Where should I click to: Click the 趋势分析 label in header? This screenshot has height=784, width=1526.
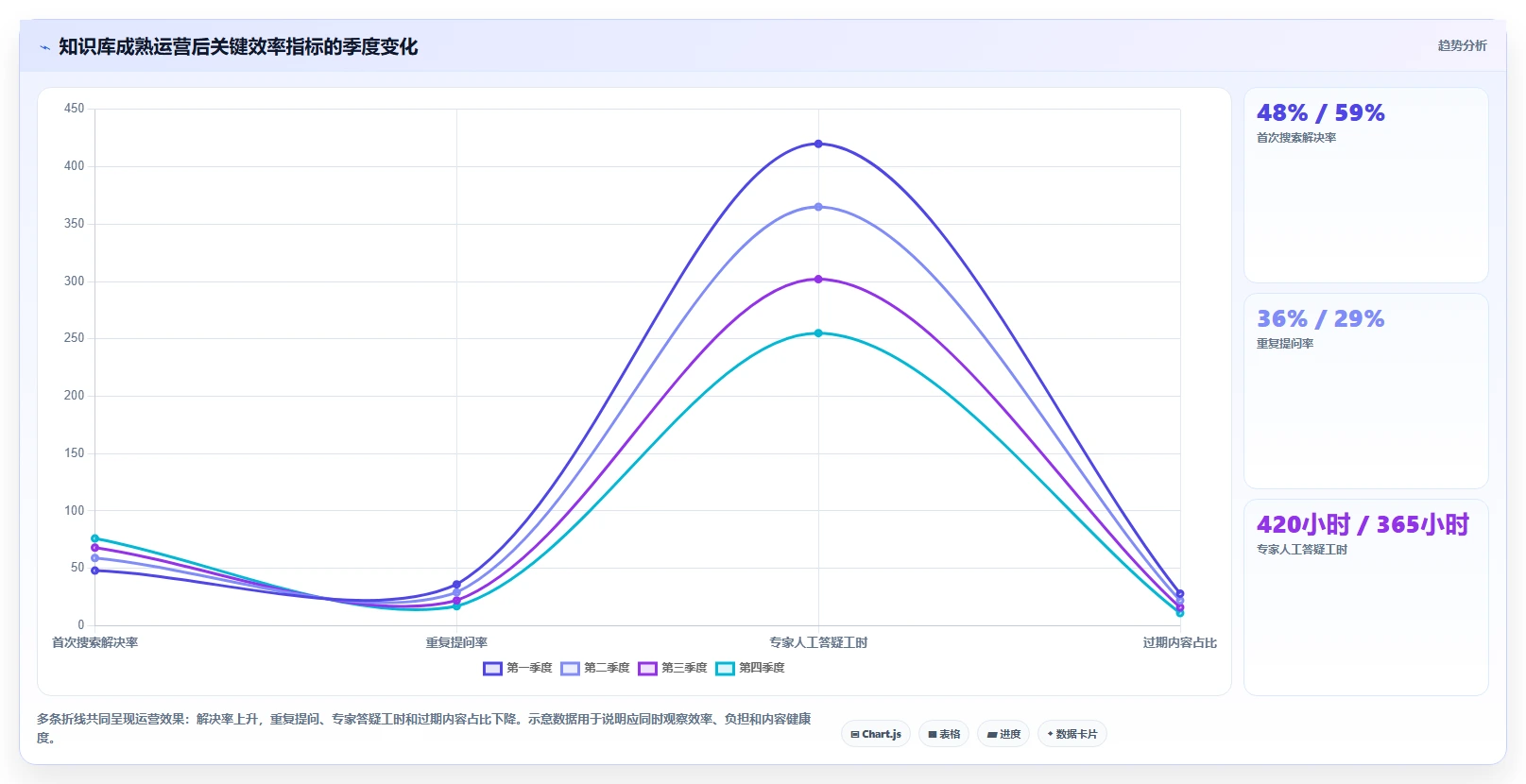(1462, 45)
